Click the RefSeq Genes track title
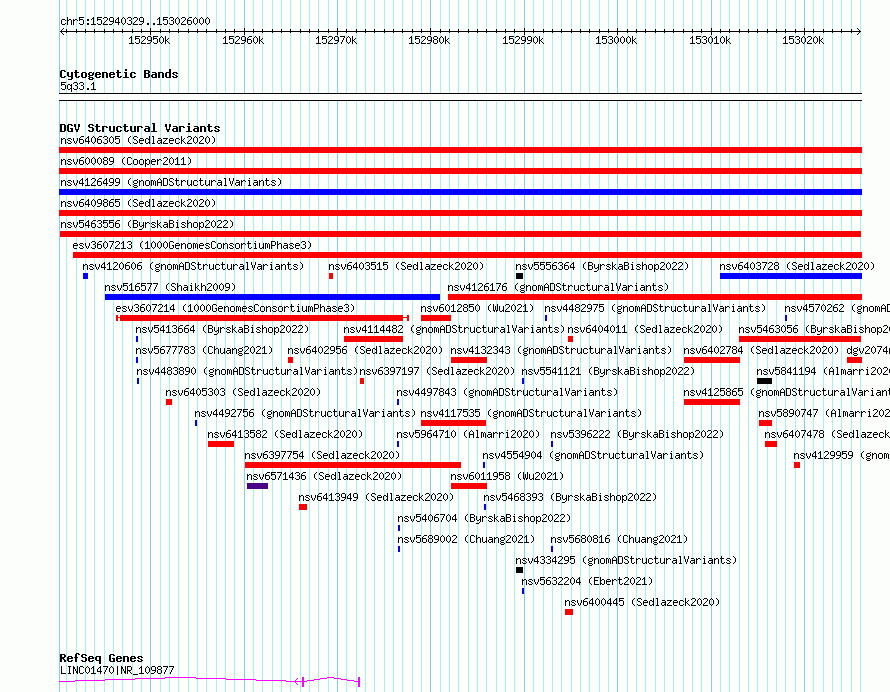 tap(101, 659)
